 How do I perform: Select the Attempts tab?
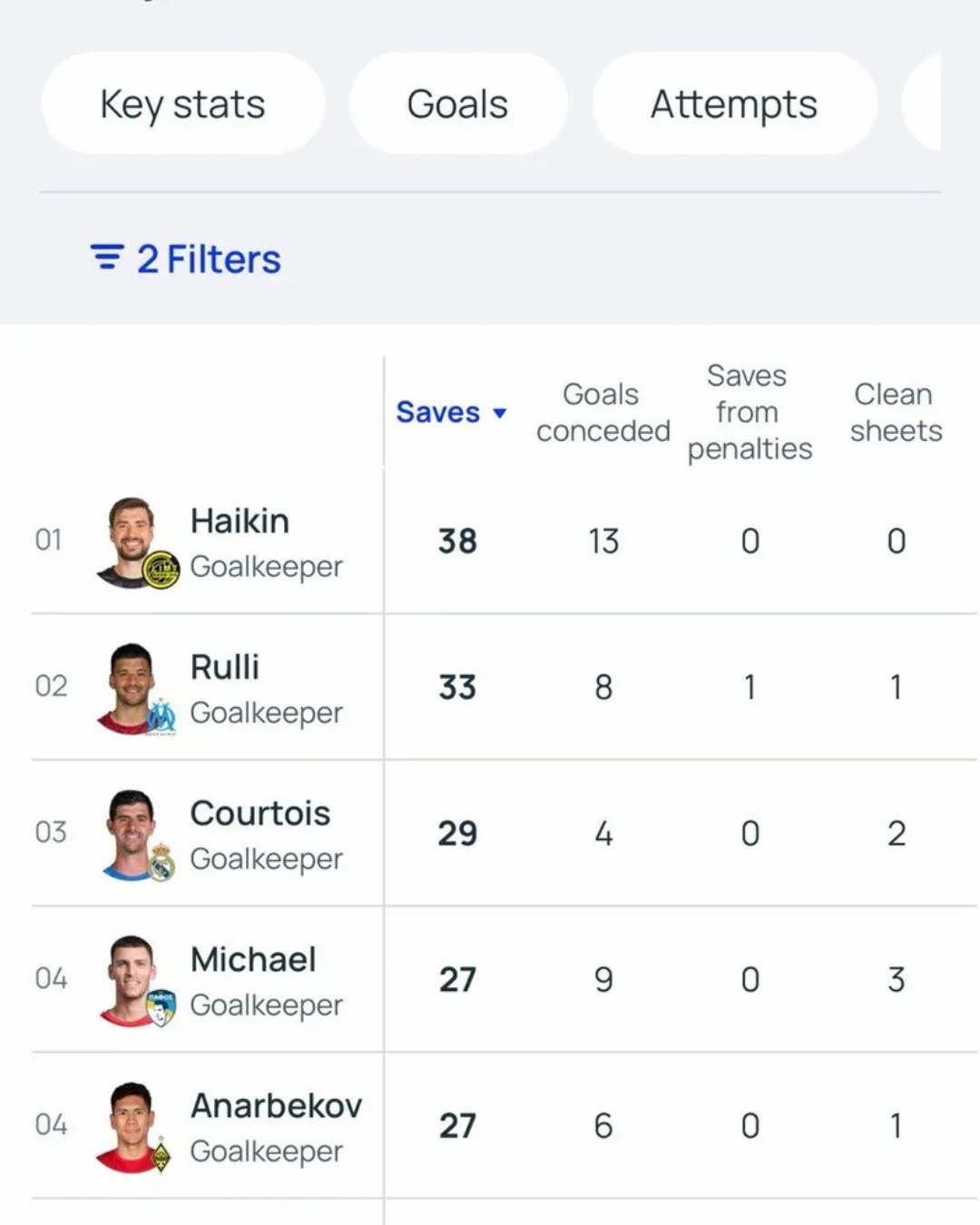733,103
